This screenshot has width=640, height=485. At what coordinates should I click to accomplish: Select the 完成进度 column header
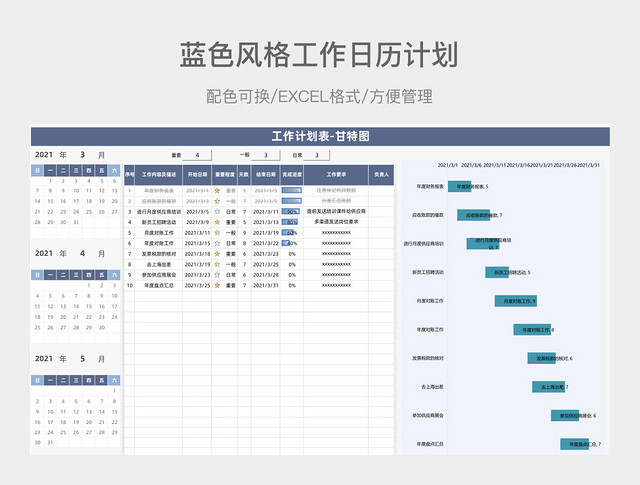[292, 175]
